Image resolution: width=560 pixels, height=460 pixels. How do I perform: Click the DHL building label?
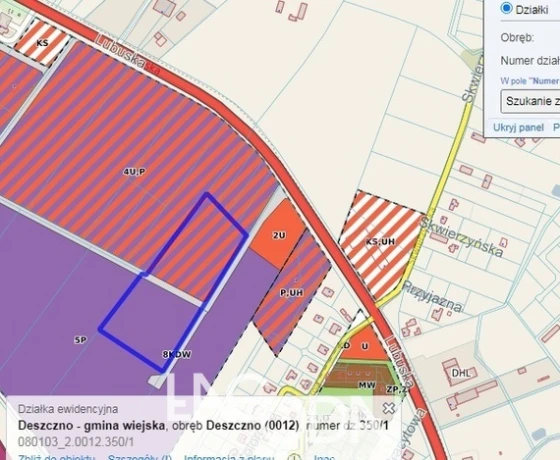[461, 373]
